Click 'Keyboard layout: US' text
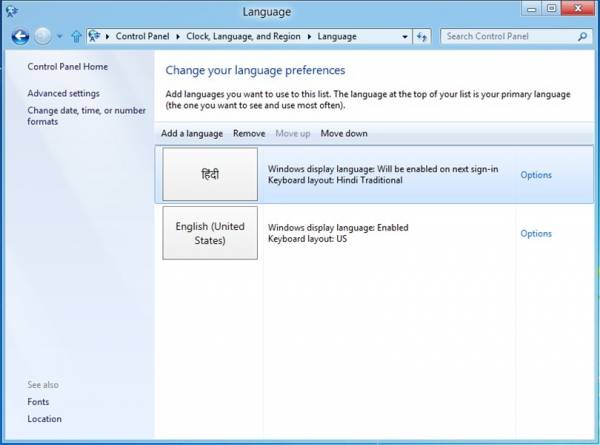The width and height of the screenshot is (600, 445). [307, 239]
